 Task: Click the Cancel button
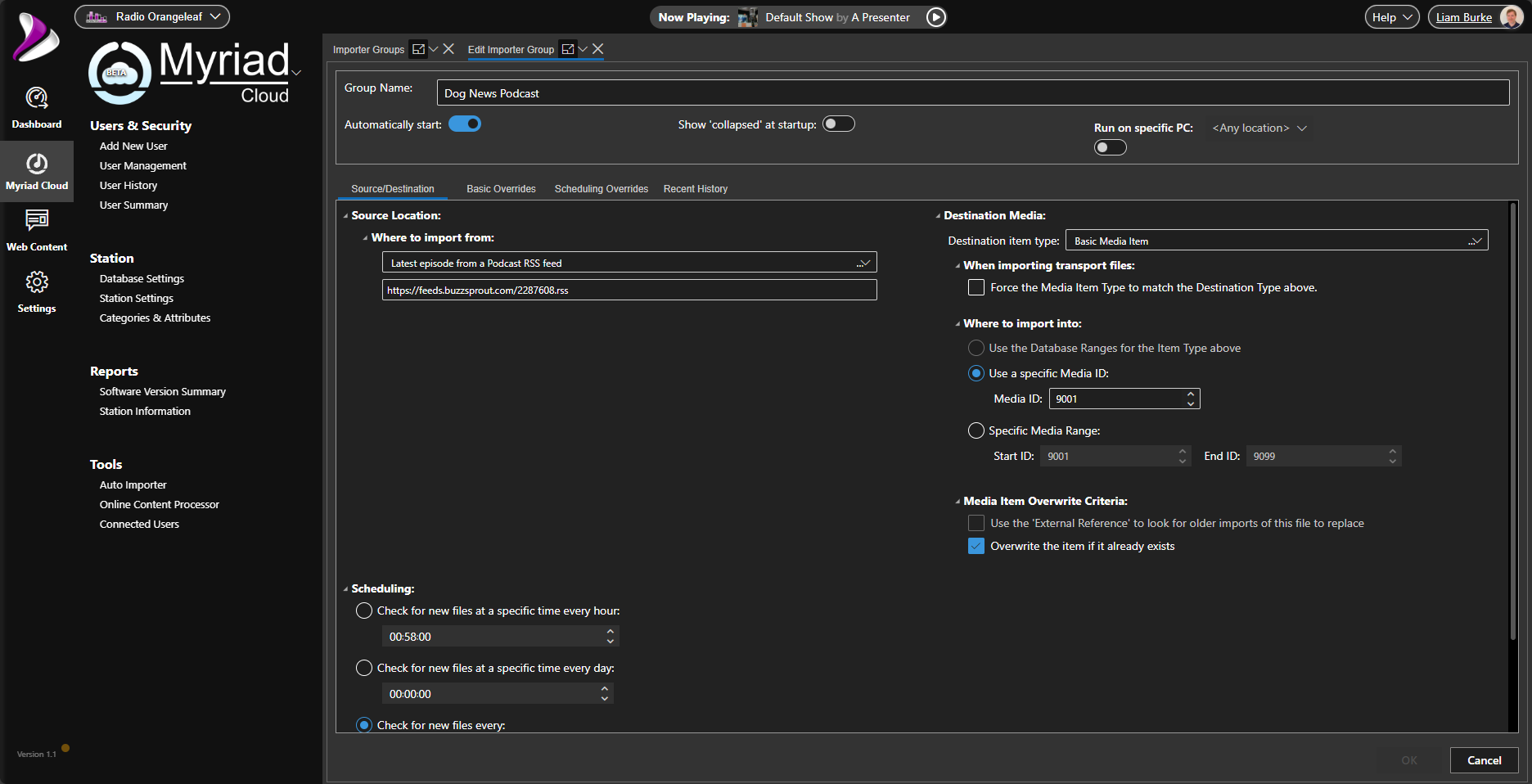[x=1485, y=760]
